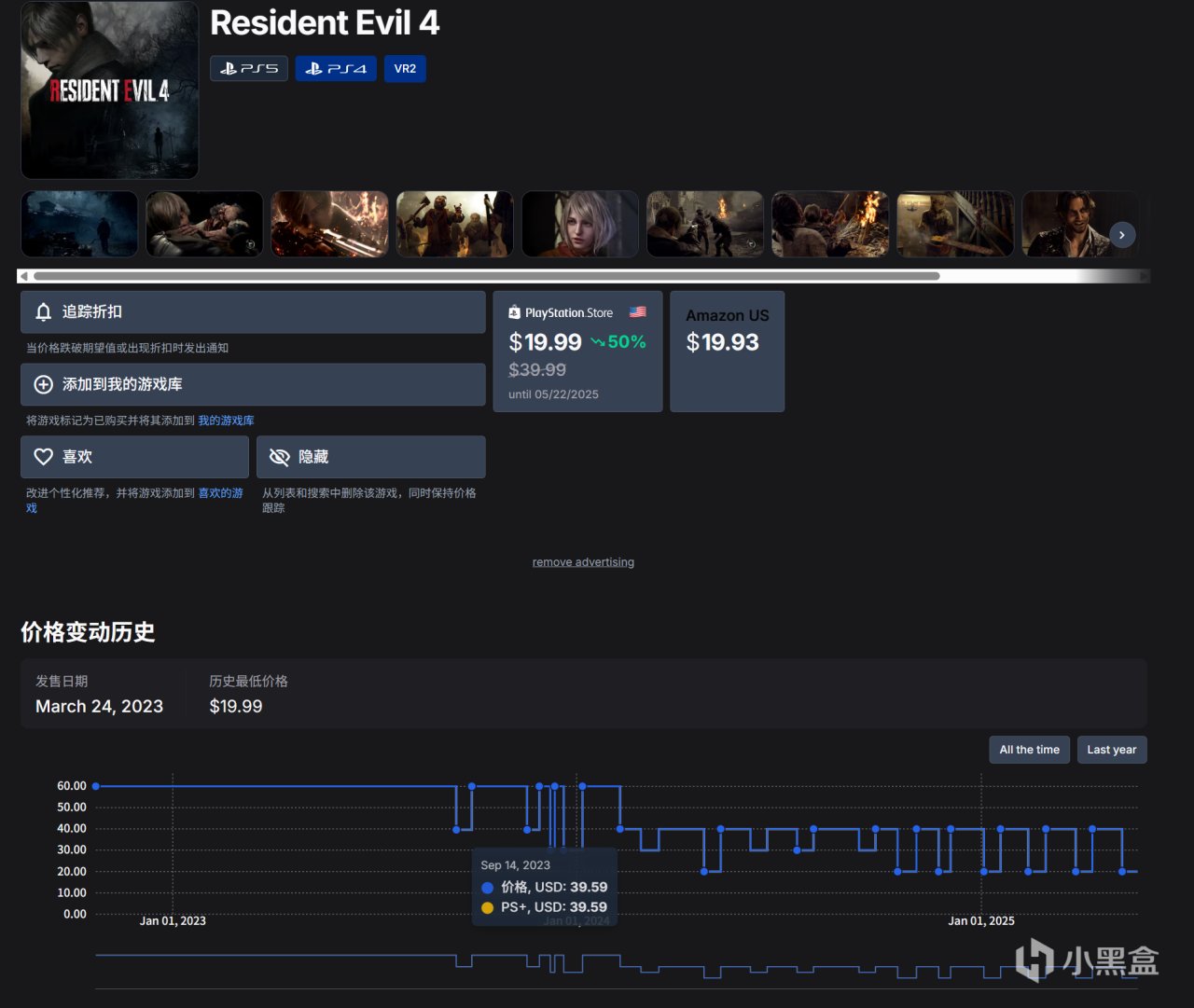Viewport: 1194px width, 1008px height.
Task: Click the green 50% discount indicator
Action: [x=618, y=342]
